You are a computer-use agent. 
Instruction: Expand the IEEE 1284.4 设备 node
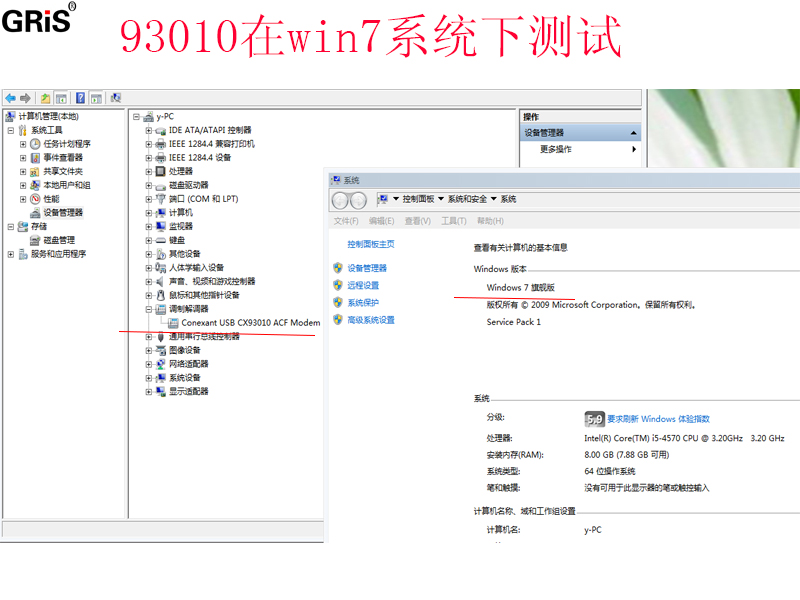[148, 158]
